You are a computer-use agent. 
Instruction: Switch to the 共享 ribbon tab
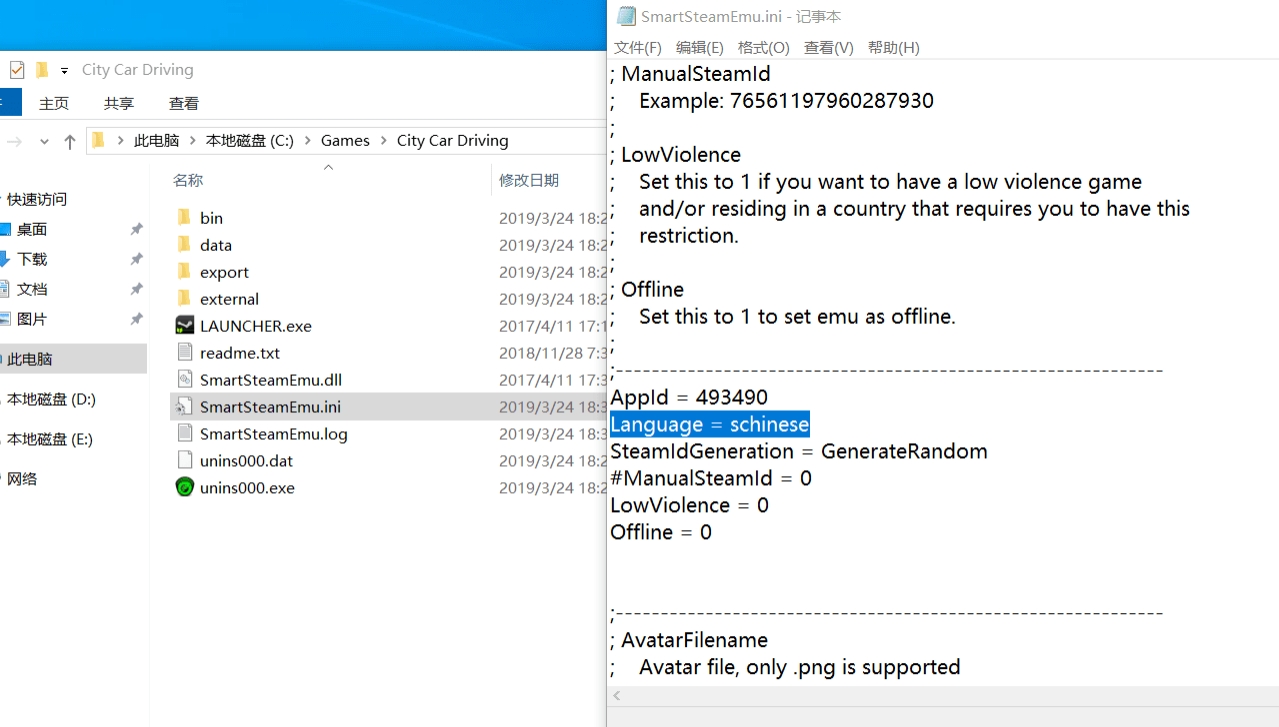tap(119, 103)
